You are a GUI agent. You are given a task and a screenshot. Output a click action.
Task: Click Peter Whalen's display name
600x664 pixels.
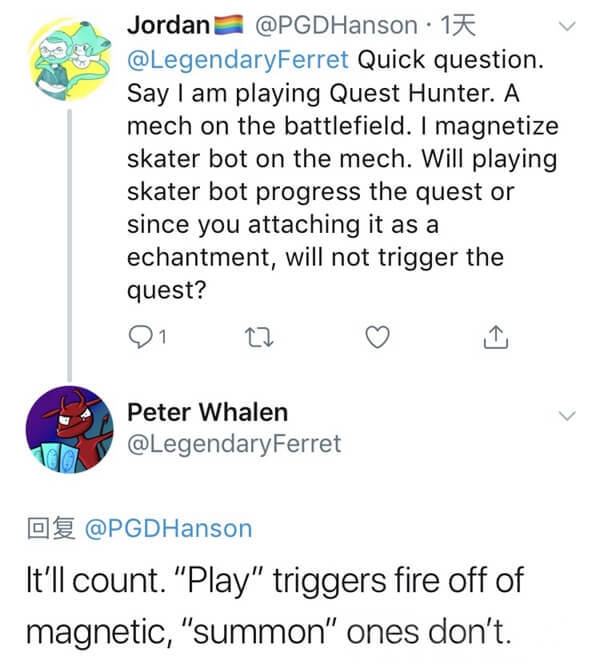[x=208, y=411]
